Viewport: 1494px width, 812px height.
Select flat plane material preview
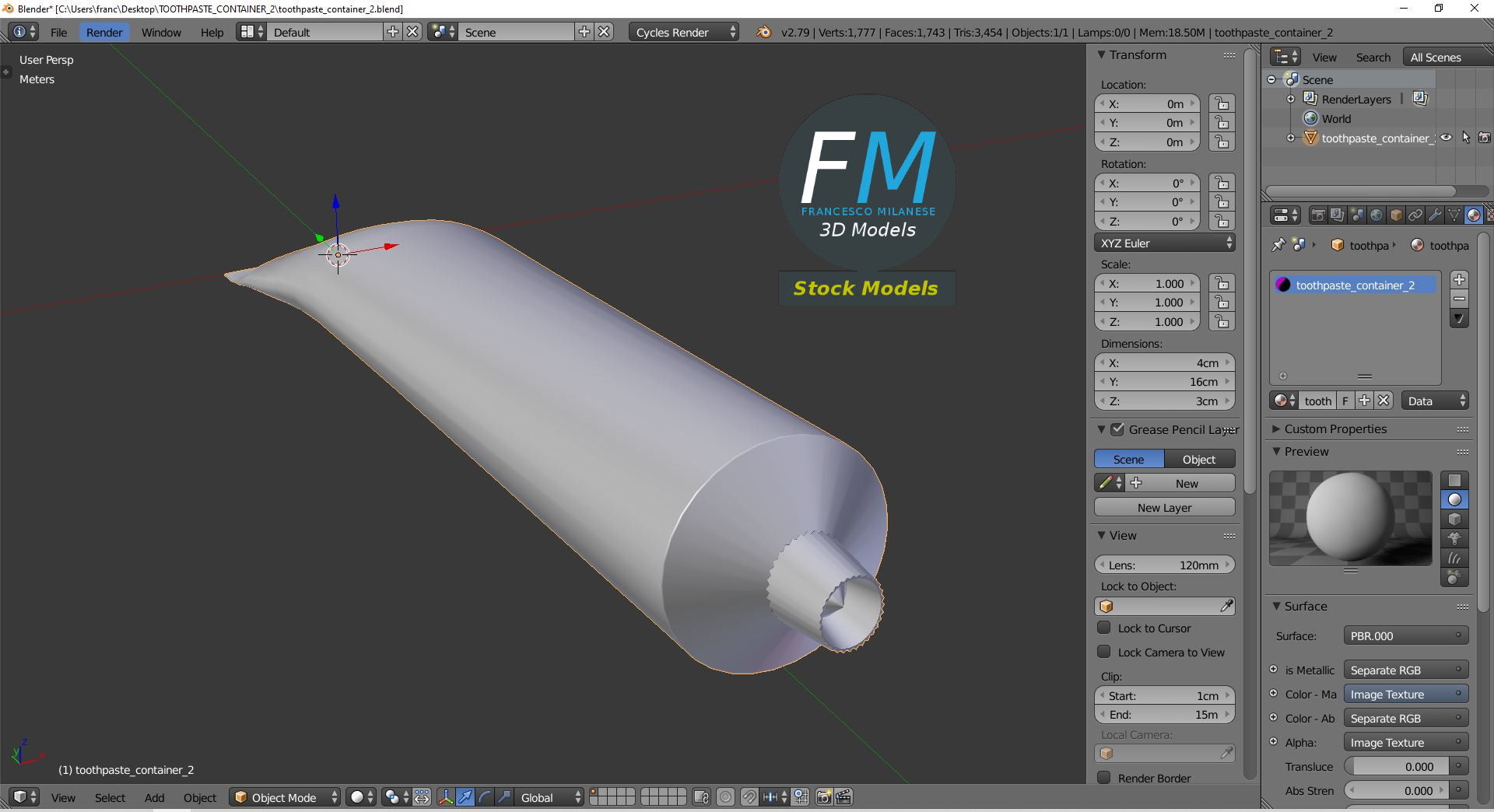coord(1454,481)
